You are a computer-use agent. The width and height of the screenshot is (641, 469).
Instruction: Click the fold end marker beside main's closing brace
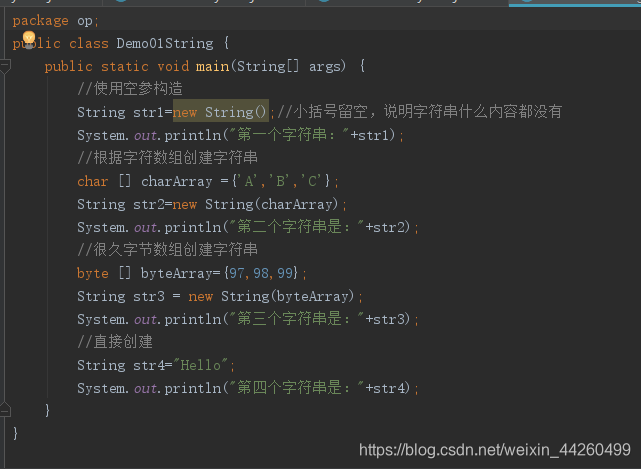tap(5, 410)
